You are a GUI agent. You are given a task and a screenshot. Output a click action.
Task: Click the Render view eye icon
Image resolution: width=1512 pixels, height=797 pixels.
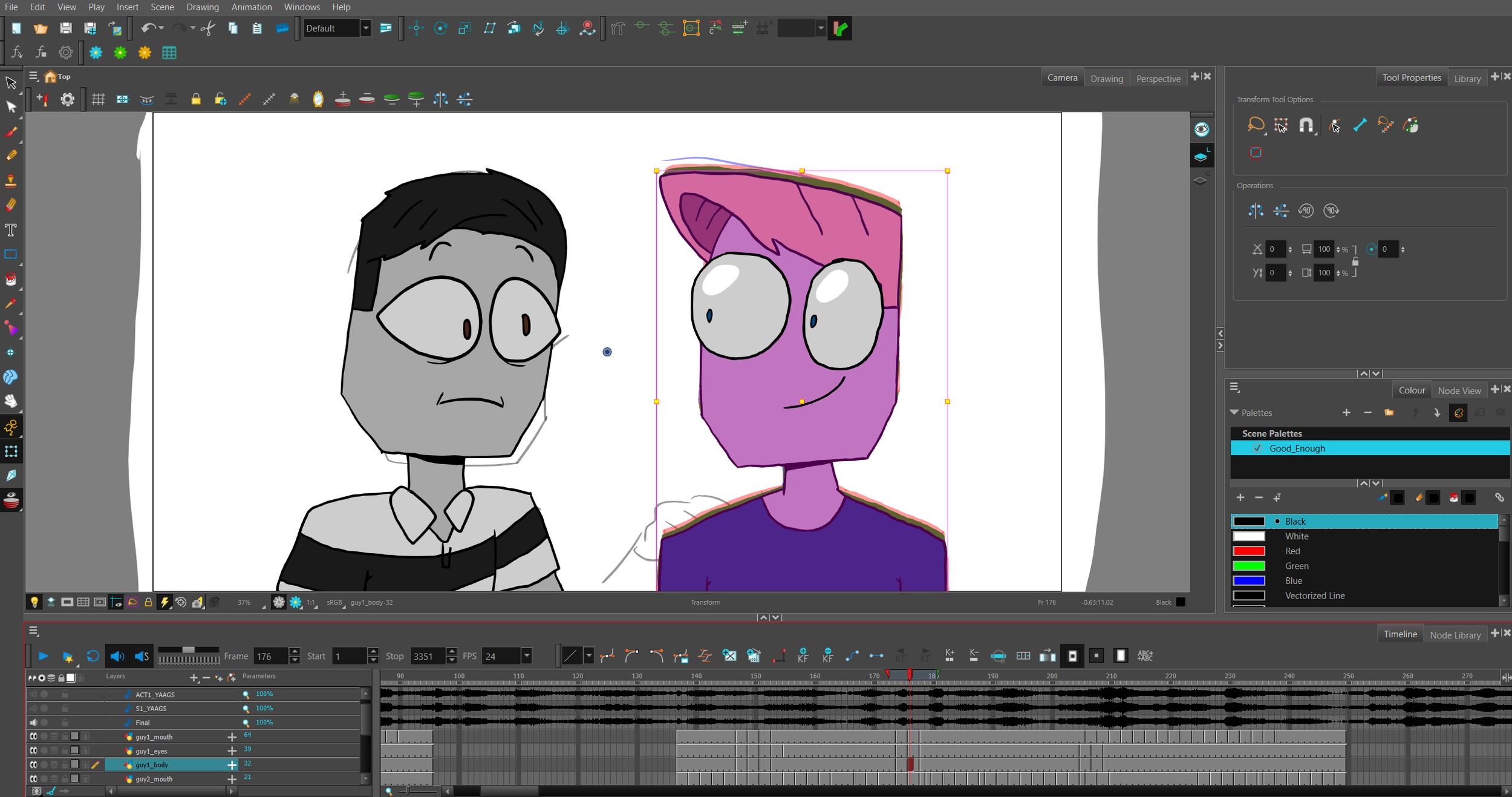tap(1202, 130)
